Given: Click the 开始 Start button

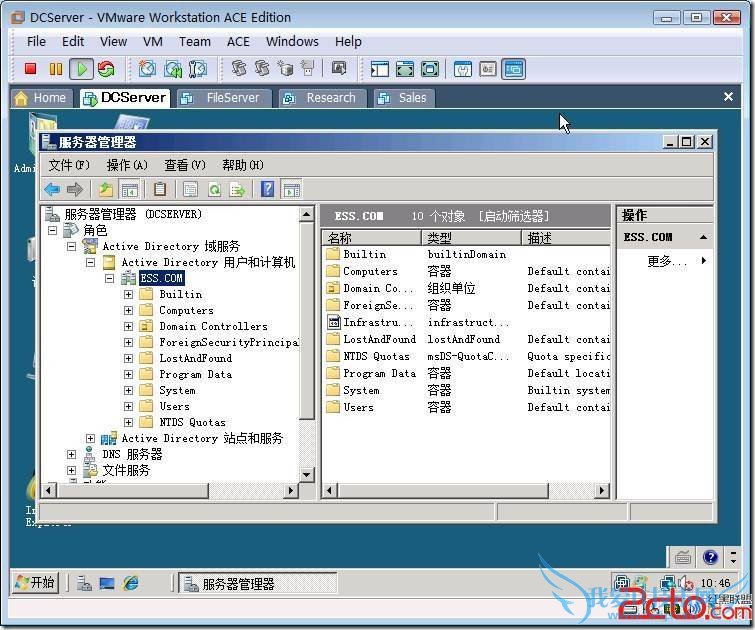Looking at the screenshot, I should (x=35, y=582).
